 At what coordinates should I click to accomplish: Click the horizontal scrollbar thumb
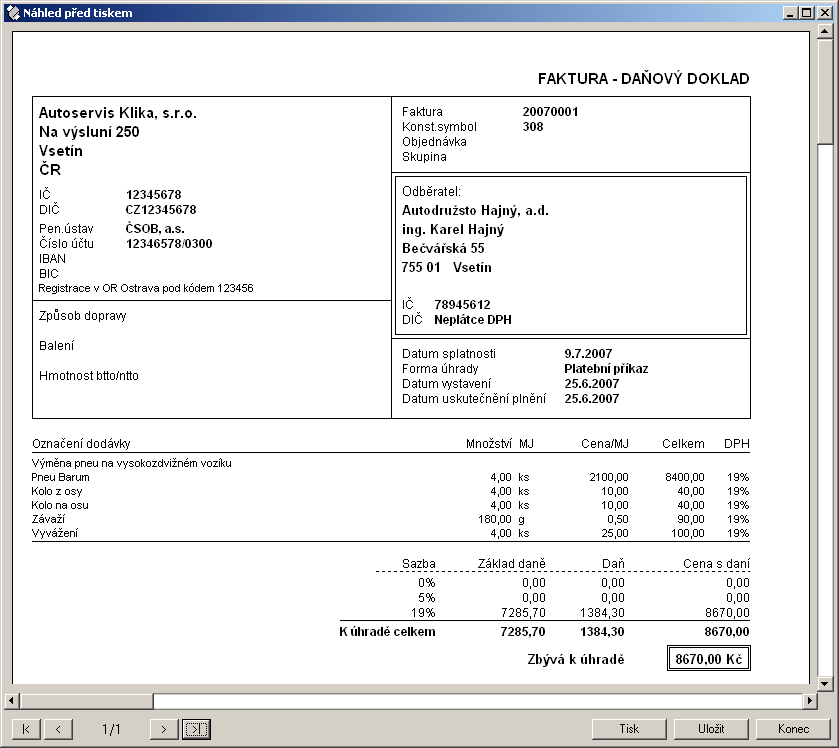pyautogui.click(x=86, y=700)
